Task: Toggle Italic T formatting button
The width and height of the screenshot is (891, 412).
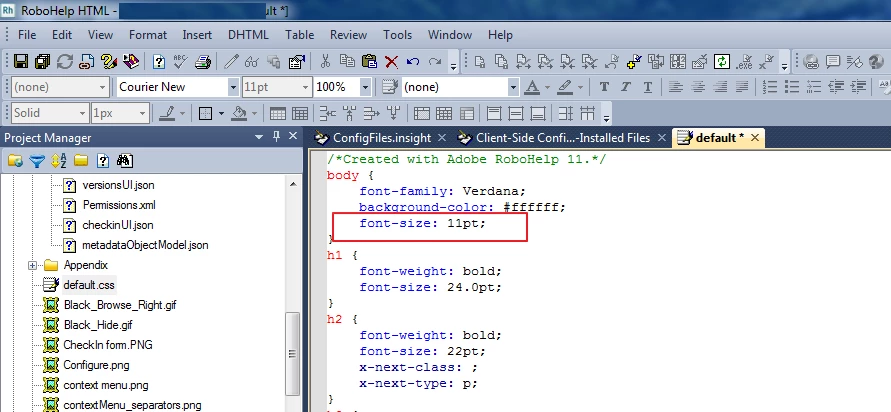Action: tap(626, 87)
